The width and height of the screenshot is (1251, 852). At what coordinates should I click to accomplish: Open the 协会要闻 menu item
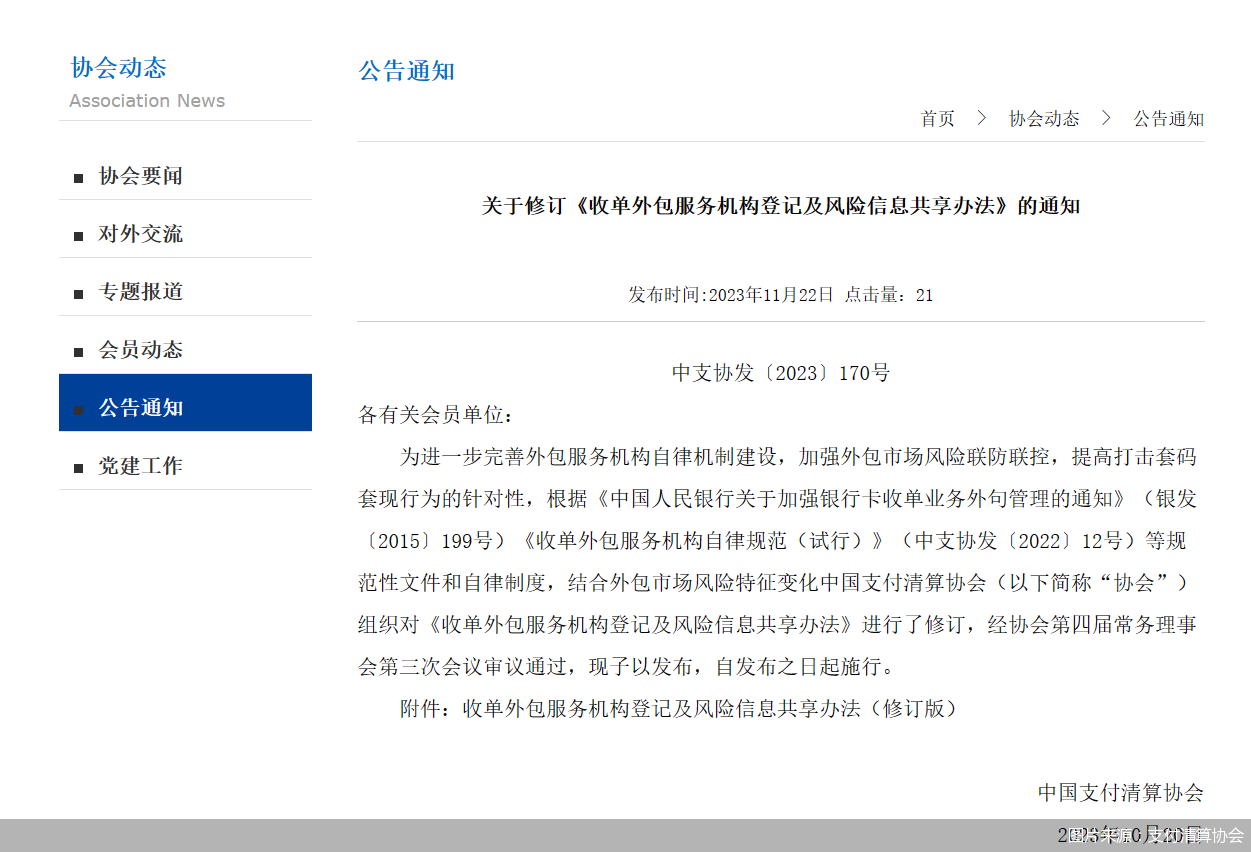pyautogui.click(x=141, y=176)
